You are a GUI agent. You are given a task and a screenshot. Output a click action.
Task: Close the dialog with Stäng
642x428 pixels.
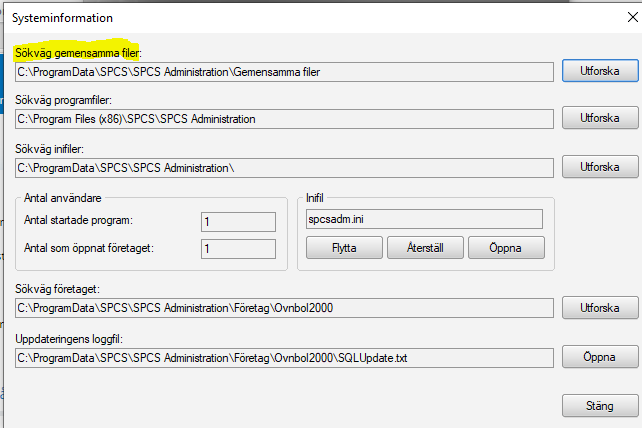click(x=600, y=406)
